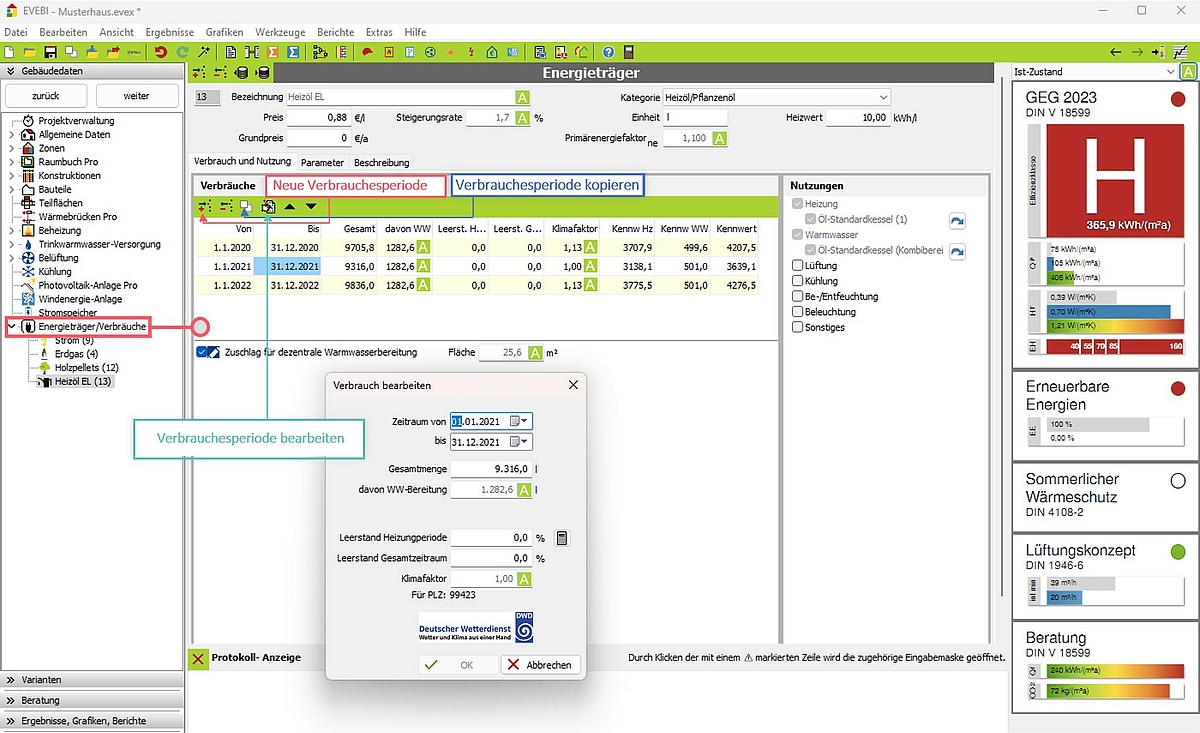Viewport: 1200px width, 733px height.
Task: Click the weiter navigation button
Action: (136, 96)
